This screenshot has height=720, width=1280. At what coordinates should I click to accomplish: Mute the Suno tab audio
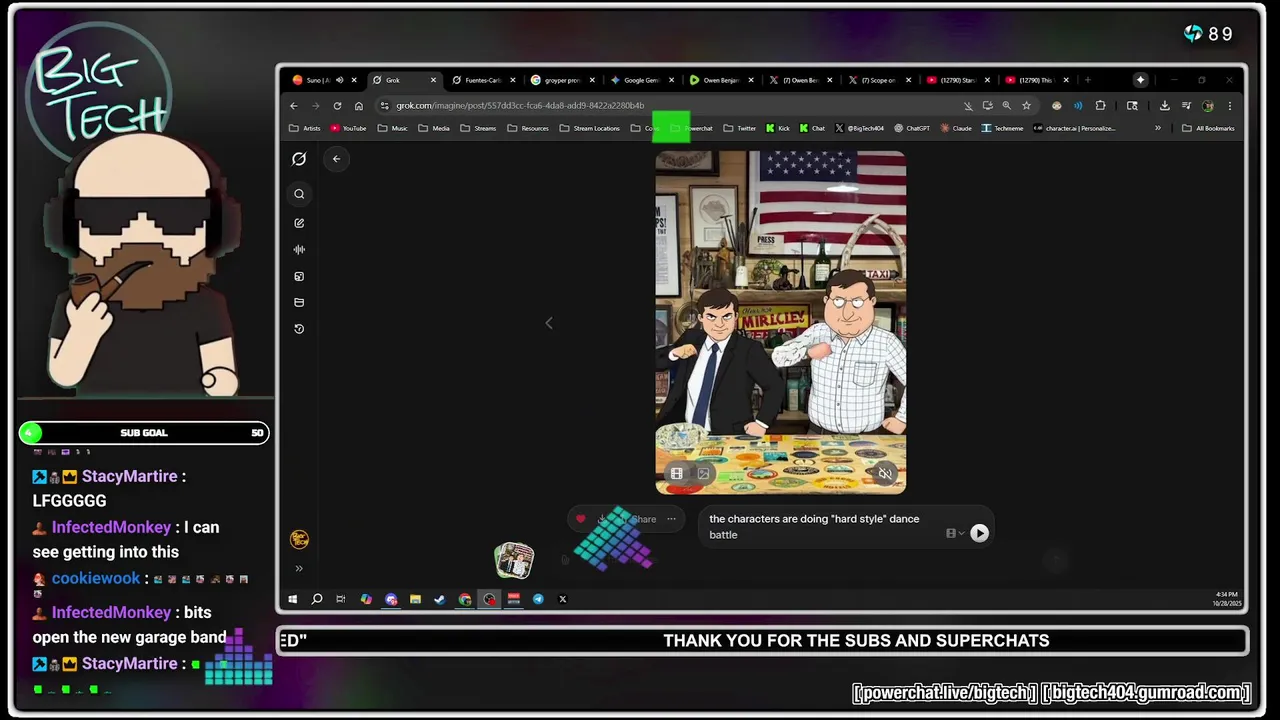coord(339,80)
